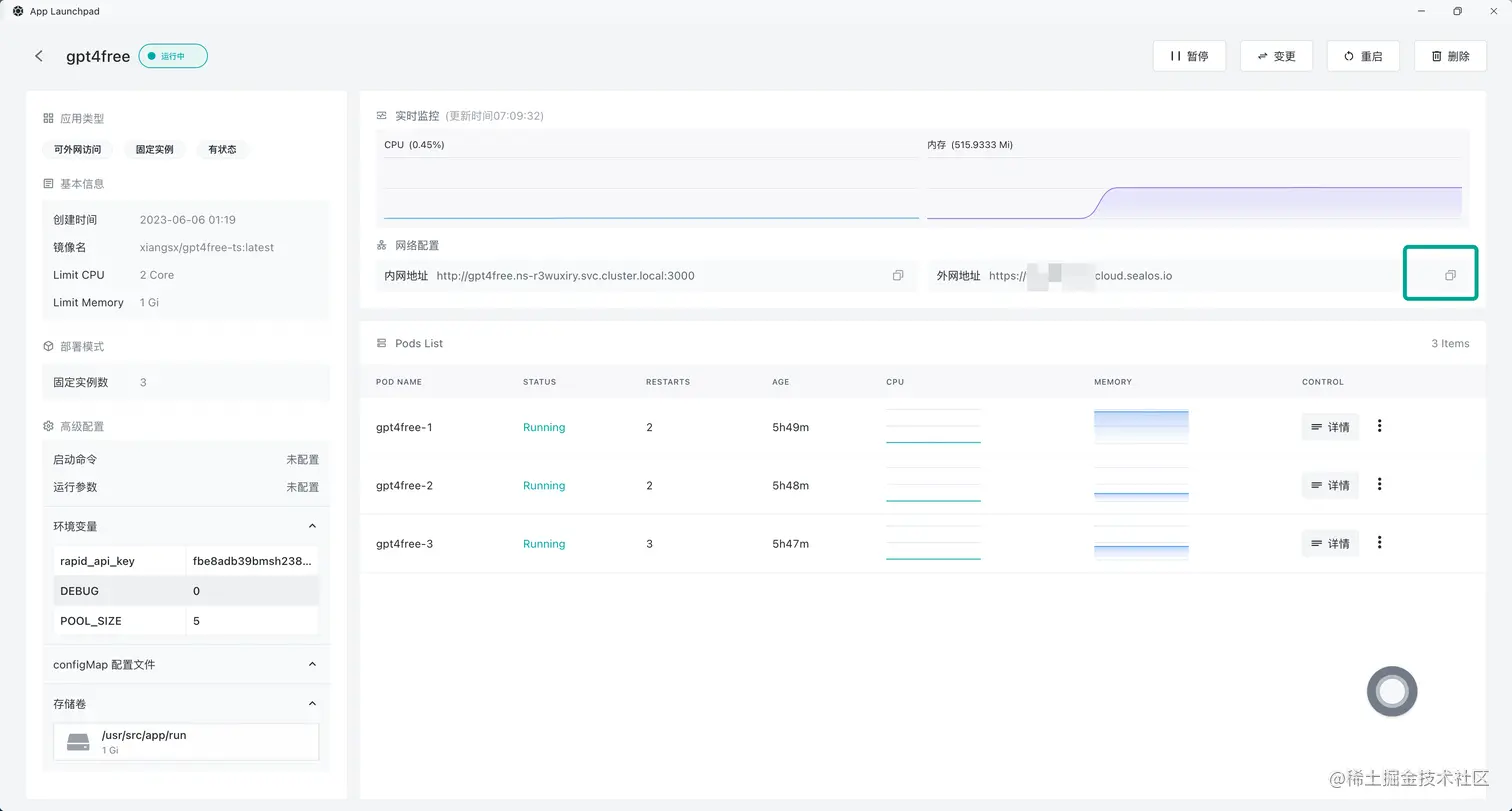This screenshot has width=1512, height=811.
Task: Click the 应用类型 section icon
Action: (x=48, y=118)
